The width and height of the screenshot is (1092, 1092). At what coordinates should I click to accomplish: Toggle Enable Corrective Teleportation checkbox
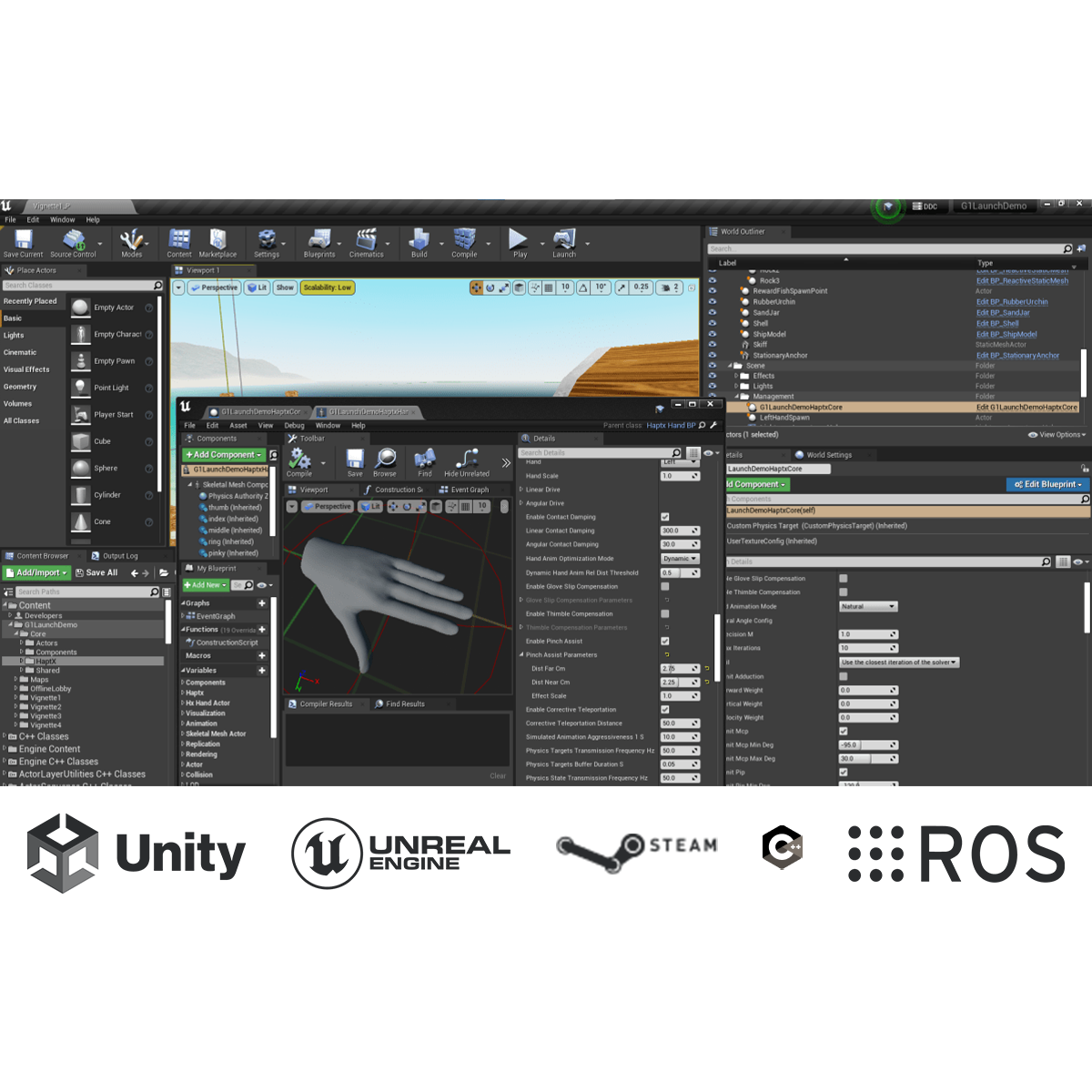(x=665, y=710)
